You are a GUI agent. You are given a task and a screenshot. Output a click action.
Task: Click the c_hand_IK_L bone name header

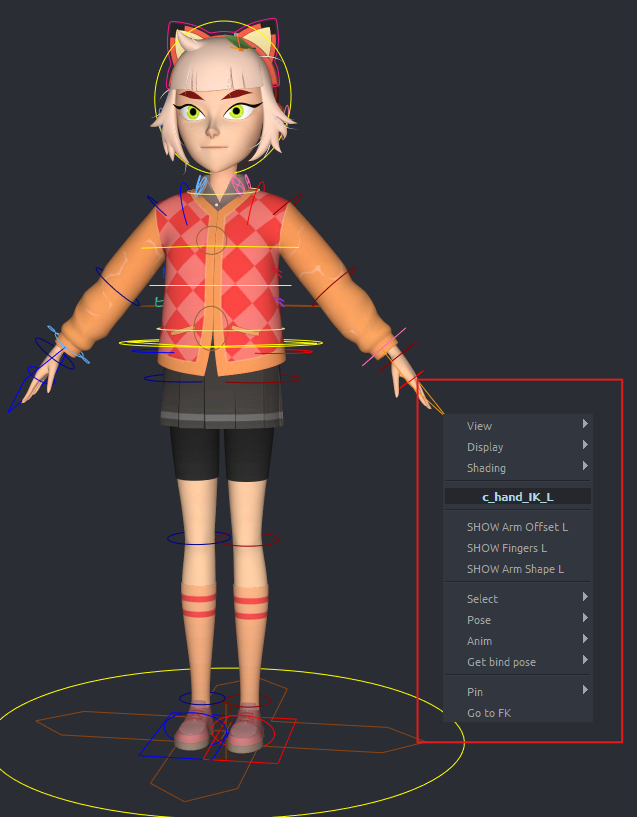pos(517,497)
